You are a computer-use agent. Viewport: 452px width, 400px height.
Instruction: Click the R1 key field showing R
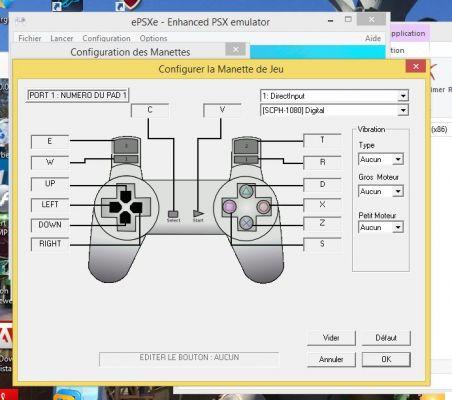pyautogui.click(x=322, y=162)
